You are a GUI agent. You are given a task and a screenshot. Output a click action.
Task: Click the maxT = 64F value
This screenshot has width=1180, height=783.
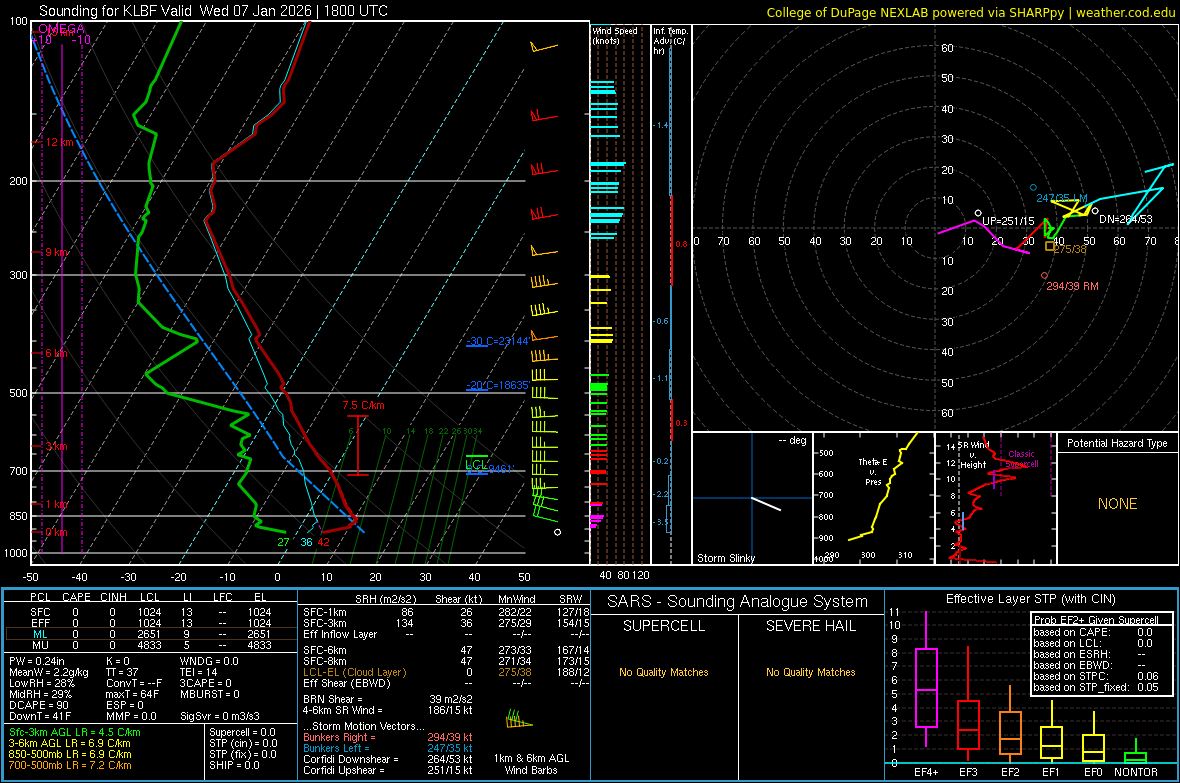tap(132, 694)
